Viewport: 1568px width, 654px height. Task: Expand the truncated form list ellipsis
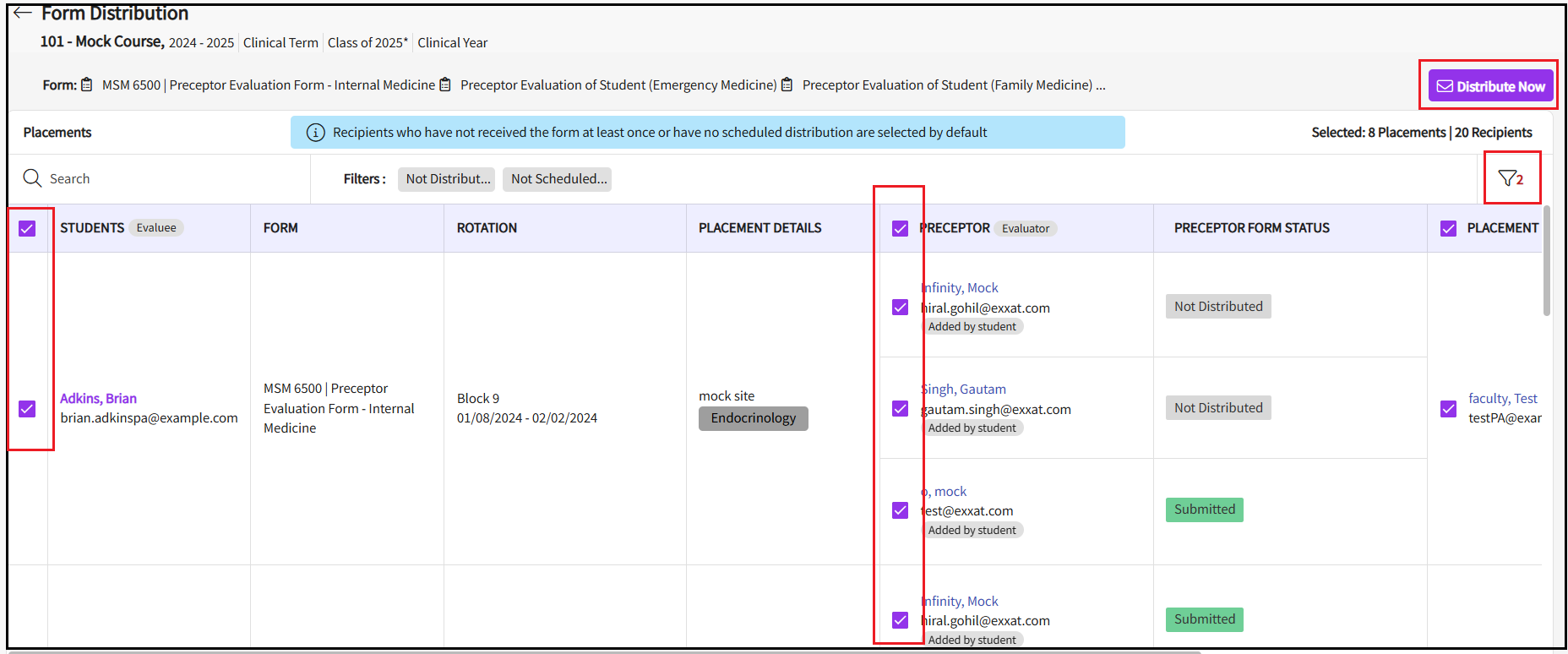(1101, 85)
